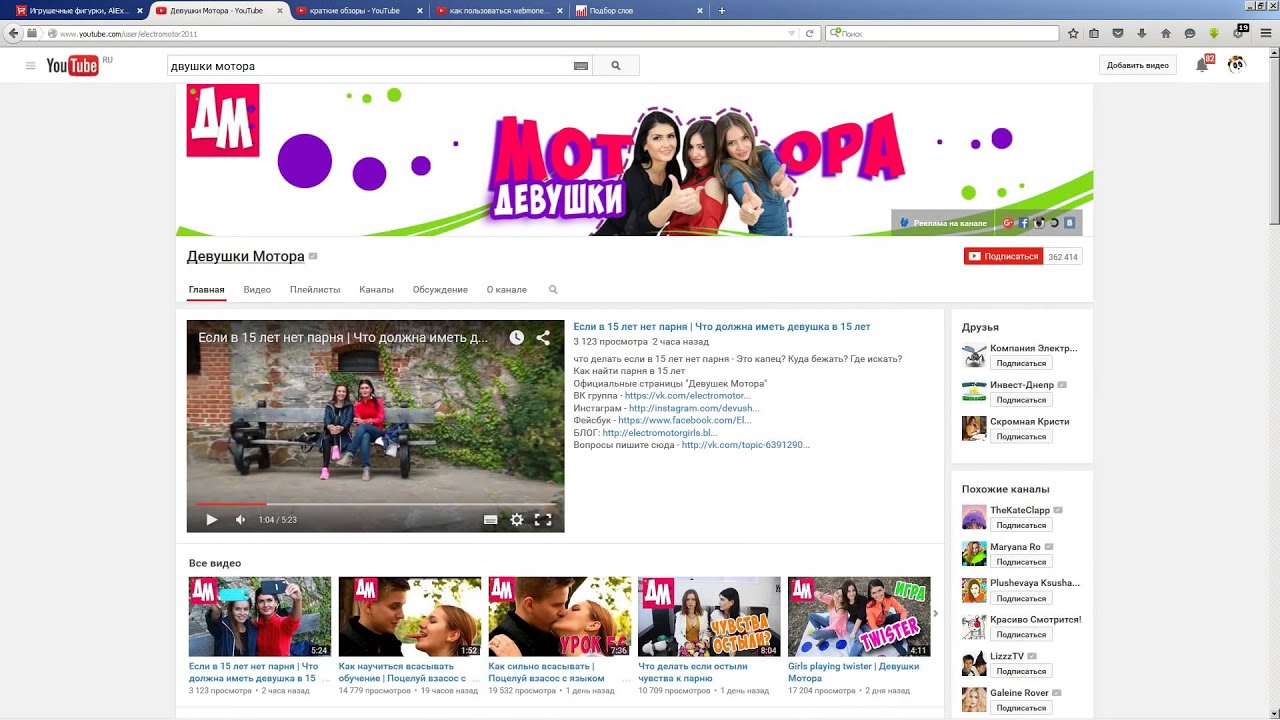Screen dimensions: 1280x720
Task: Open the YouTube hamburger guide menu
Action: click(30, 66)
